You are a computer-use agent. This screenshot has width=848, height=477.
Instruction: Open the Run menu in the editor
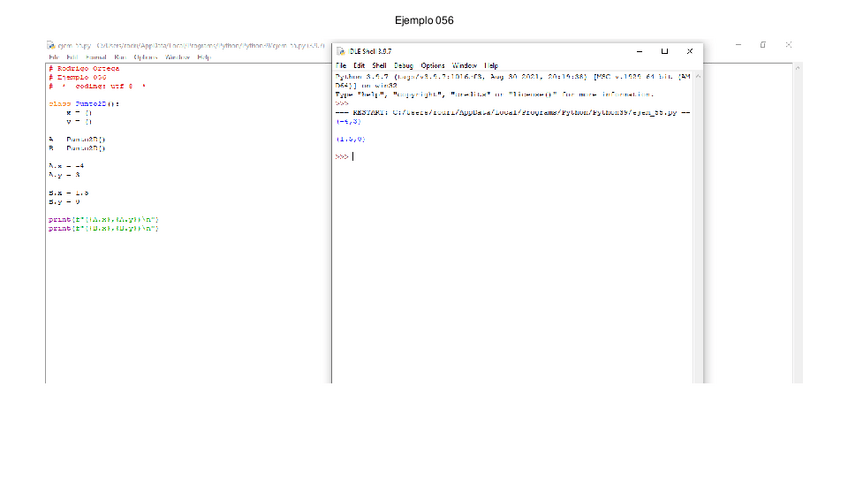coord(120,58)
